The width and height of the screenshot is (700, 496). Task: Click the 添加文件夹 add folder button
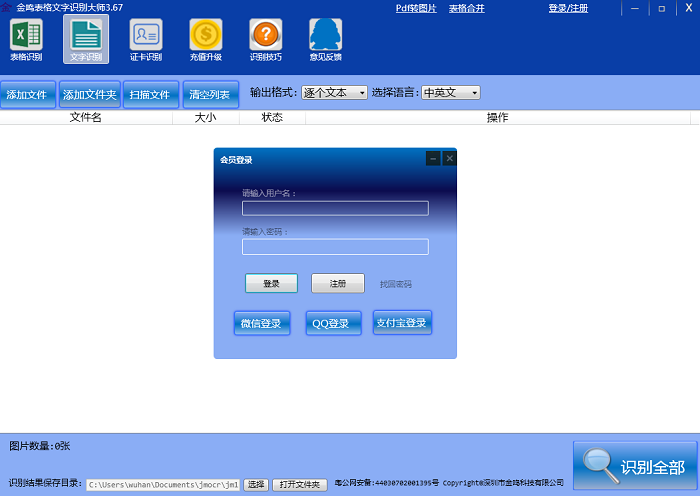[x=90, y=94]
